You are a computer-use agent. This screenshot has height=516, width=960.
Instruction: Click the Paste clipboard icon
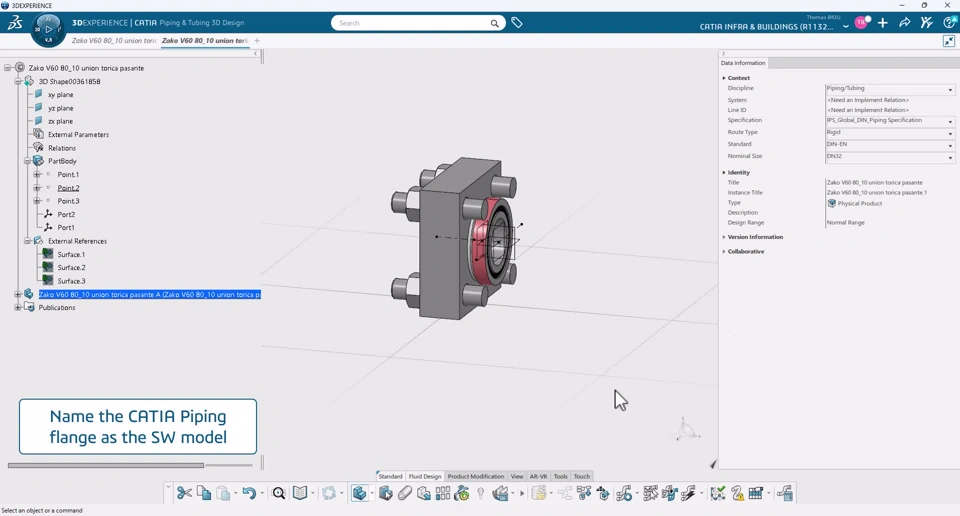point(223,493)
